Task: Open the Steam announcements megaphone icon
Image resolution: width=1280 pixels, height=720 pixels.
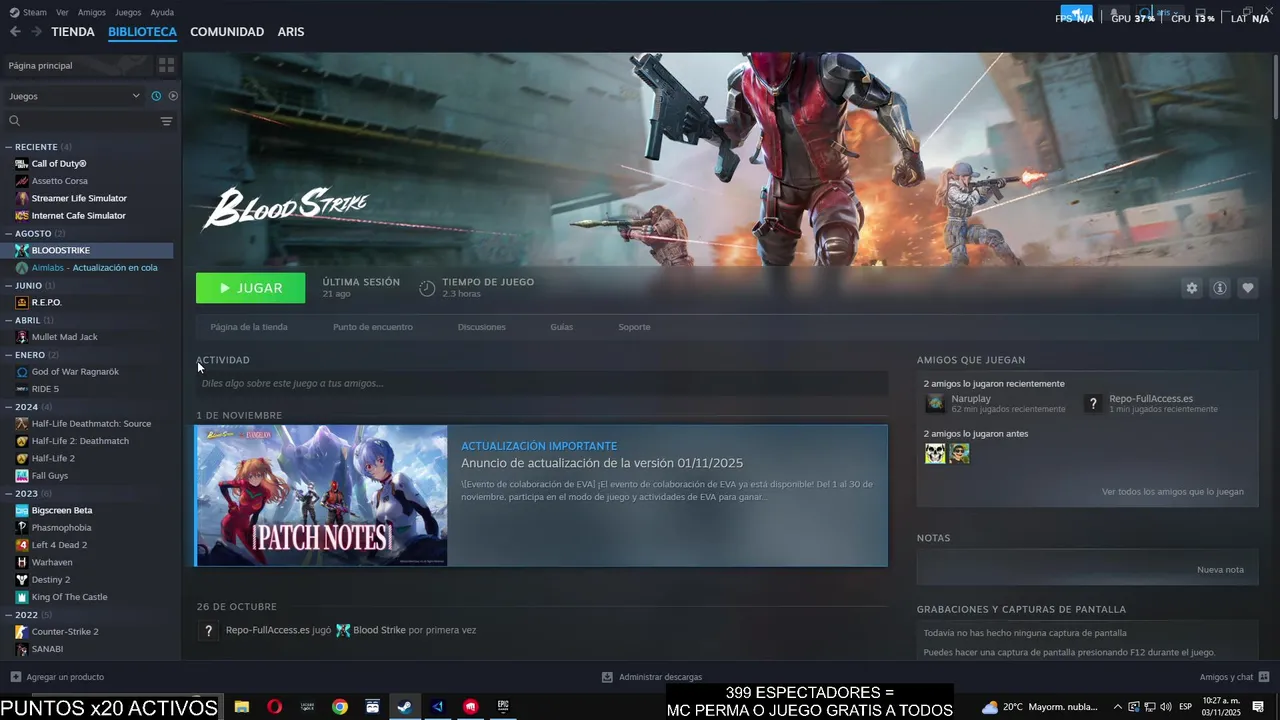Action: 1079,14
